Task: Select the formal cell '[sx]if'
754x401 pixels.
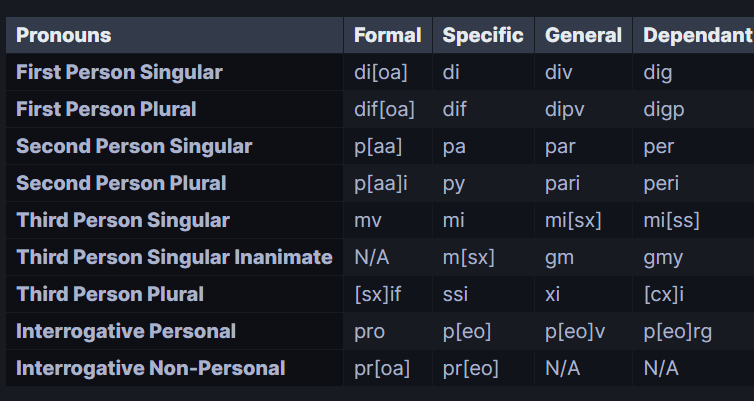Action: pos(377,294)
